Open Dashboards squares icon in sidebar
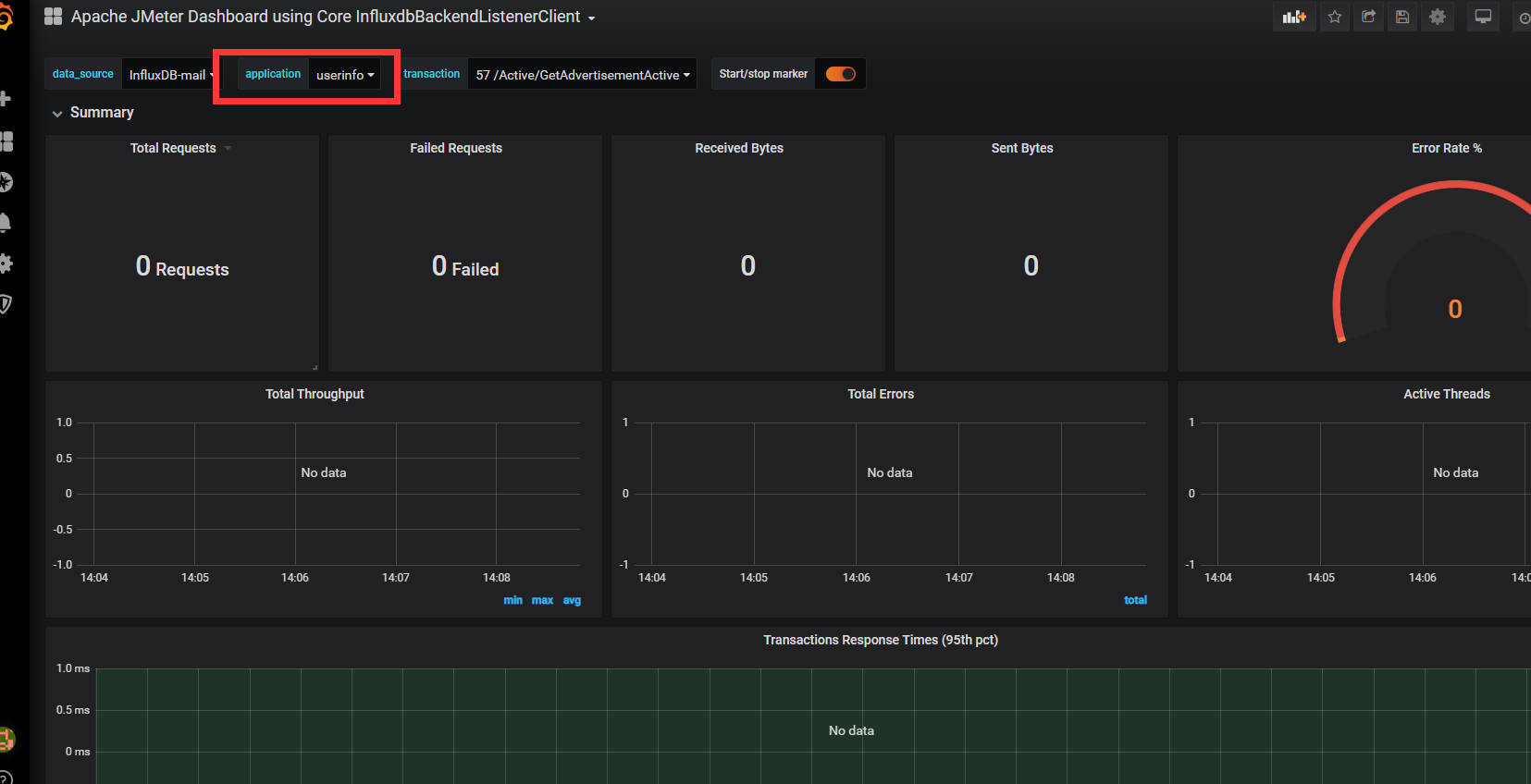The width and height of the screenshot is (1531, 784). (x=6, y=141)
